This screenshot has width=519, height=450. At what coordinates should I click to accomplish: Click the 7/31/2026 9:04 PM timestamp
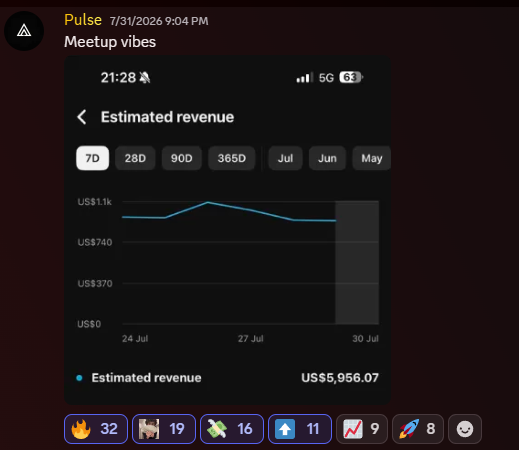[159, 21]
